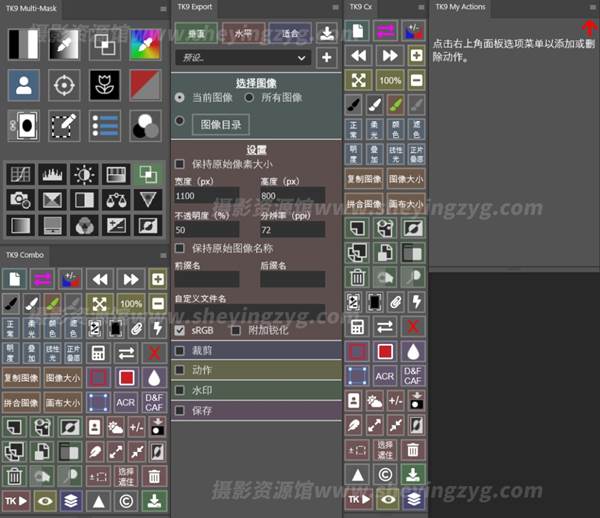Click the 复制图像 button in TK9 Combo
The width and height of the screenshot is (600, 518).
click(24, 378)
